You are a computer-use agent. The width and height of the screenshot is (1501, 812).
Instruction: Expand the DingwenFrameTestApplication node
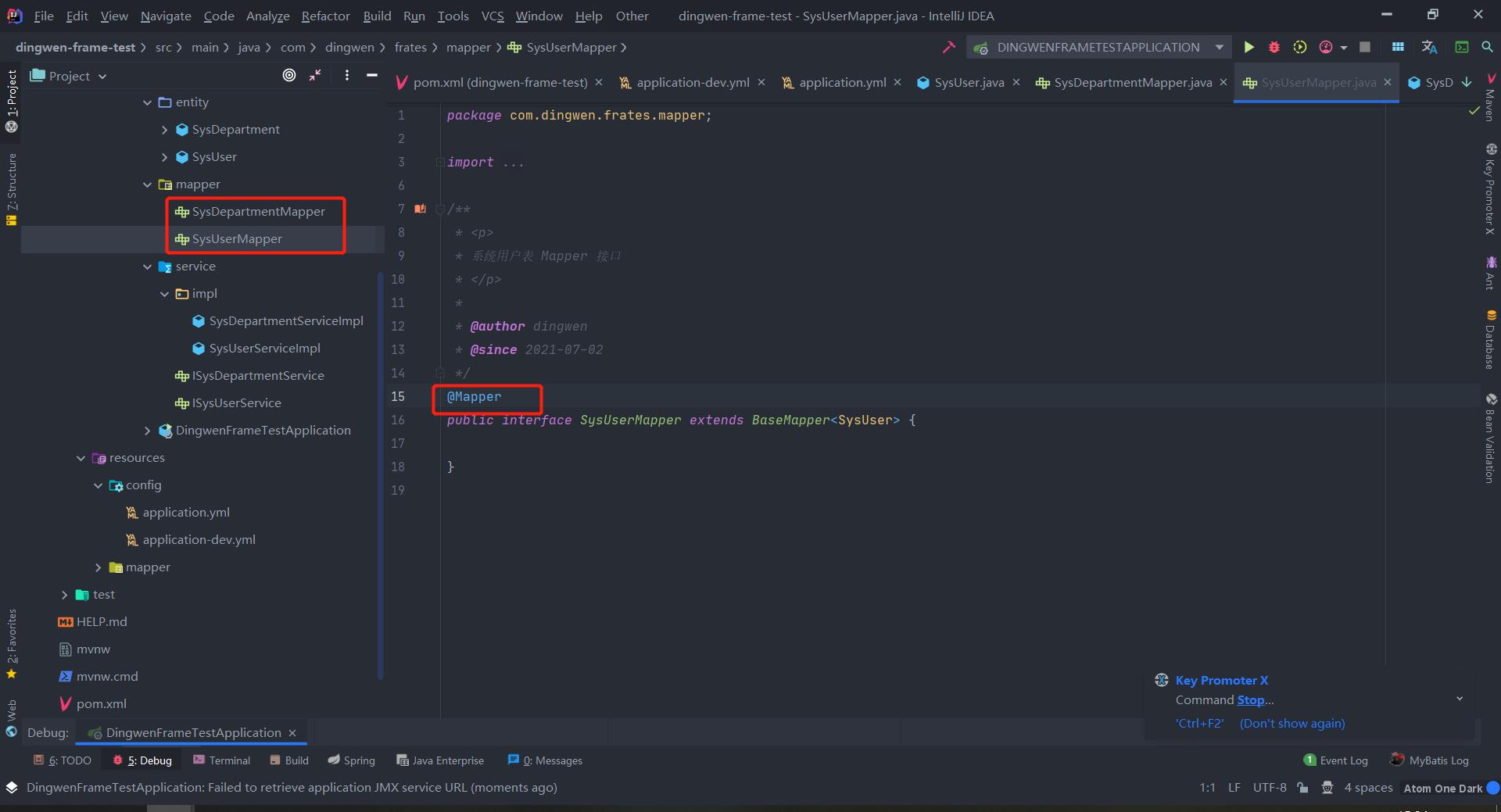[147, 431]
